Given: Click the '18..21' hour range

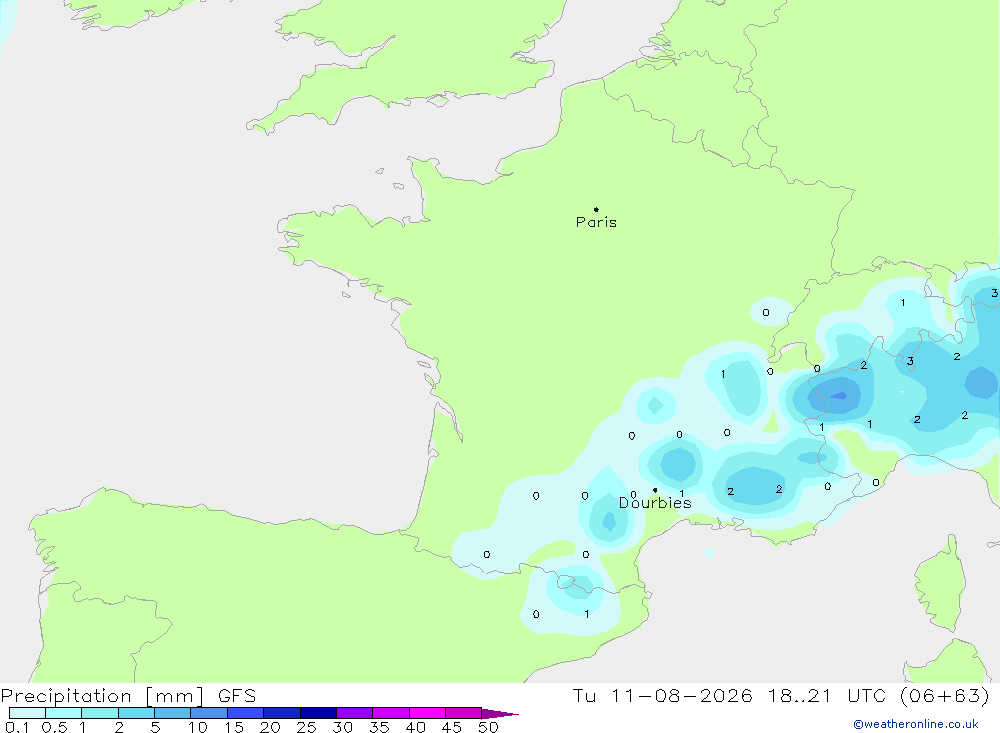Looking at the screenshot, I should (x=800, y=695).
